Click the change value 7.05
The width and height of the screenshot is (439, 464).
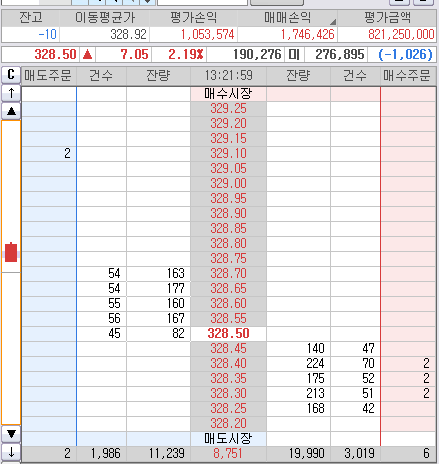(x=134, y=54)
